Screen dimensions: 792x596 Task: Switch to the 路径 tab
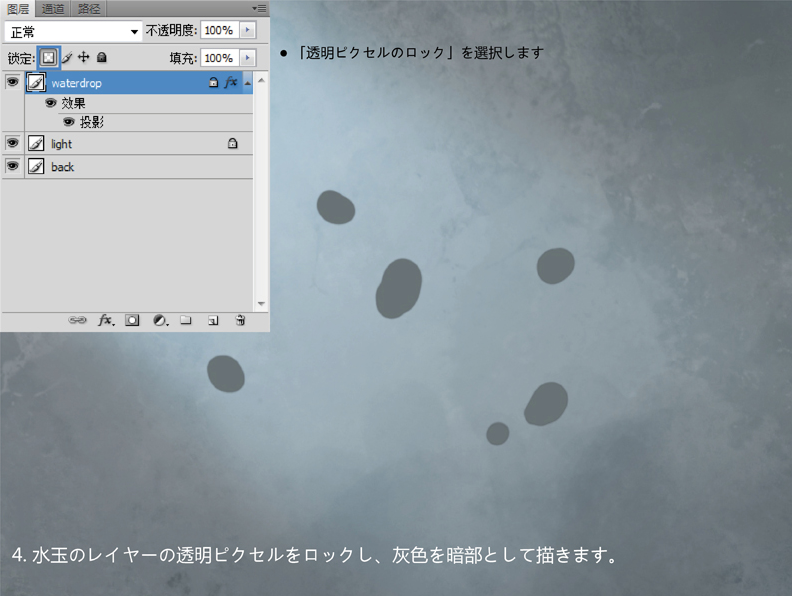(89, 9)
